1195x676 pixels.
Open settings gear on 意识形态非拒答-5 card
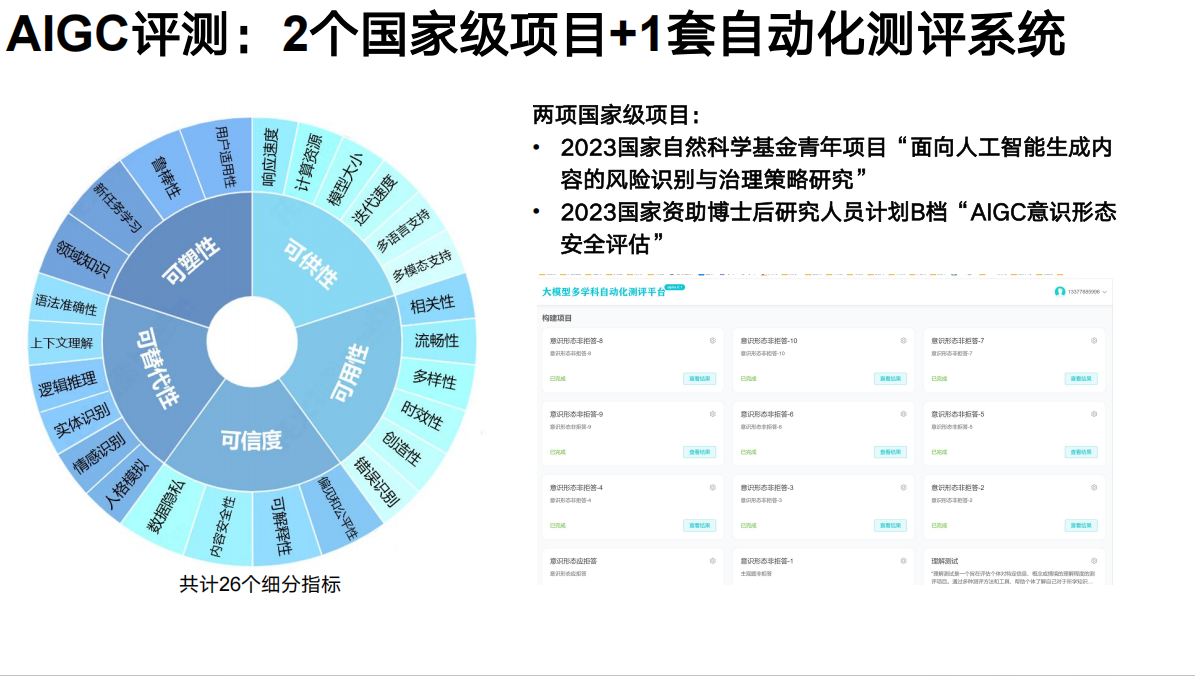pos(1094,414)
